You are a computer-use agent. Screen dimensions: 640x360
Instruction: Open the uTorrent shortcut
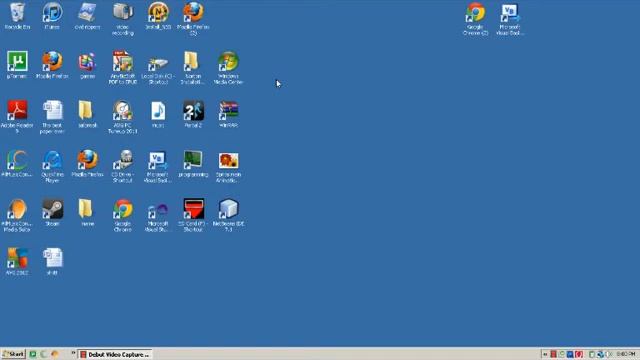17,65
